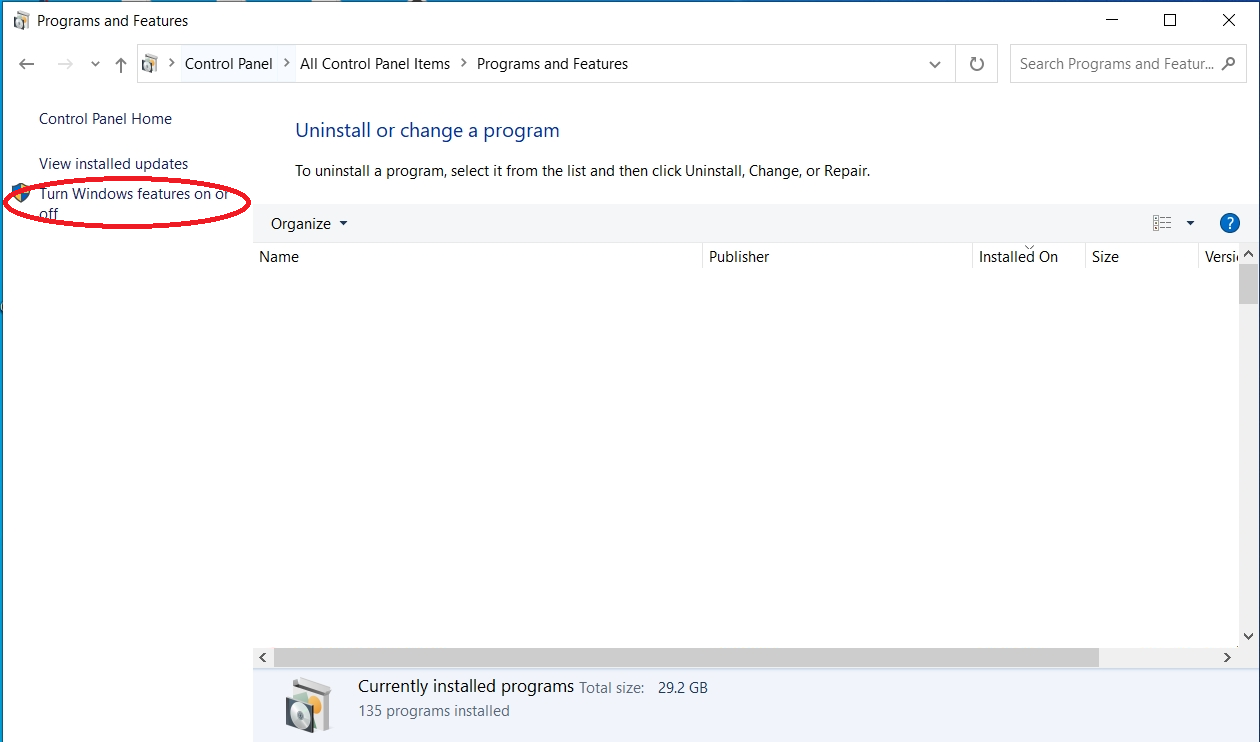Click the "135 programs installed" text
1260x742 pixels.
click(434, 711)
